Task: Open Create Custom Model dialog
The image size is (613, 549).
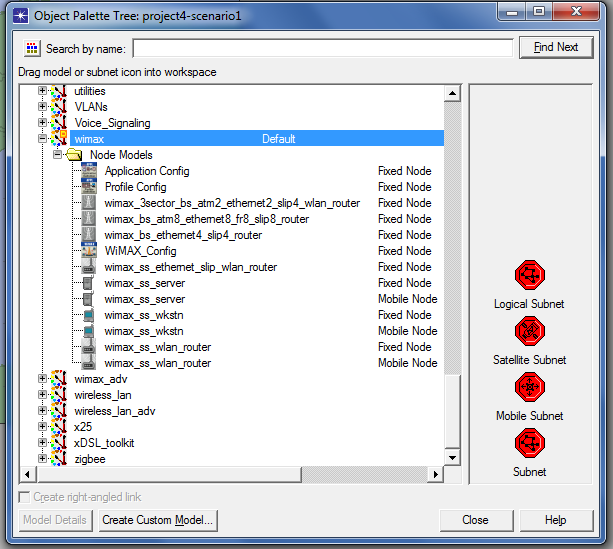Action: point(158,520)
